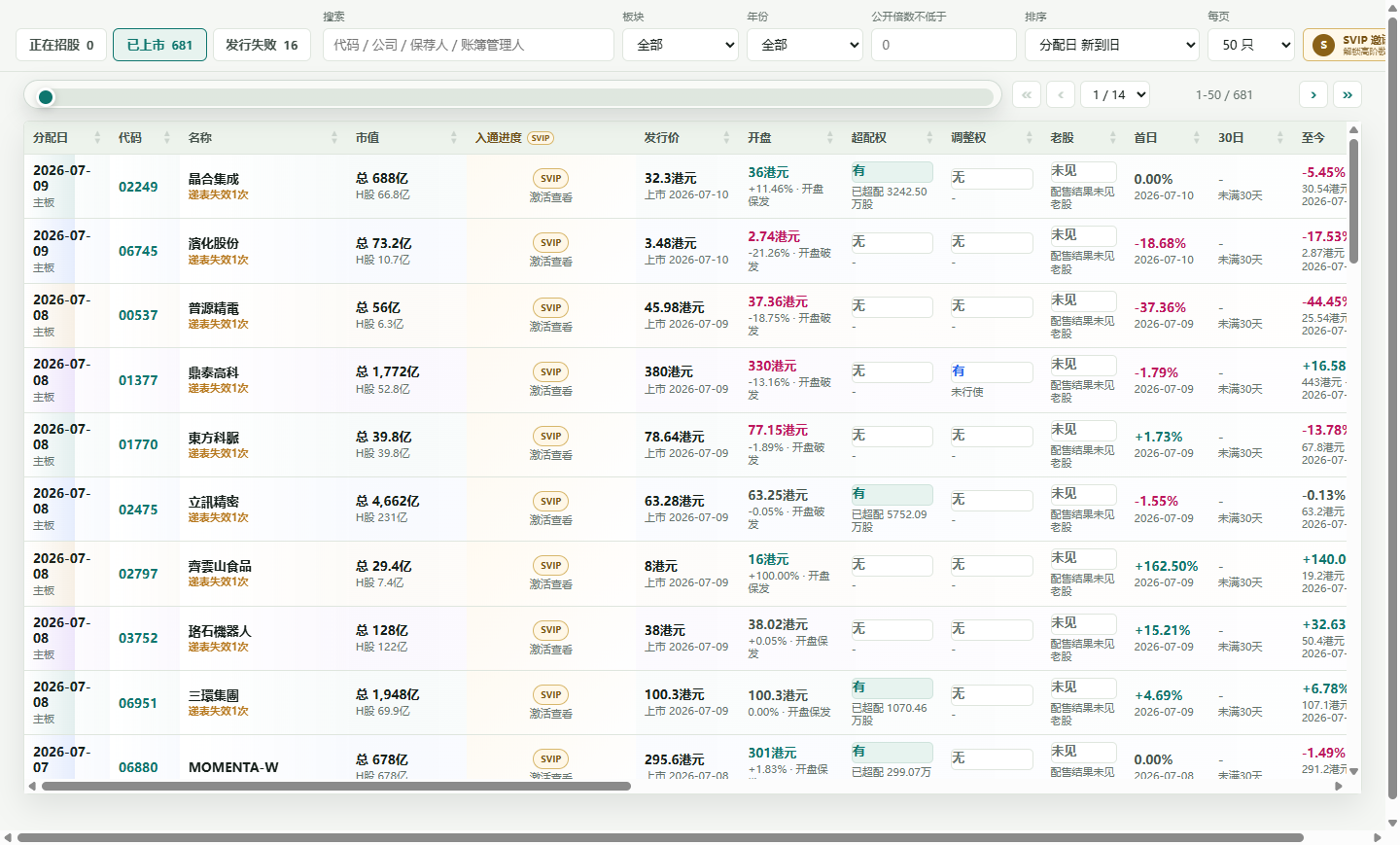Click SVIP badge in 晶合集成 row
The image size is (1400, 845).
point(551,179)
